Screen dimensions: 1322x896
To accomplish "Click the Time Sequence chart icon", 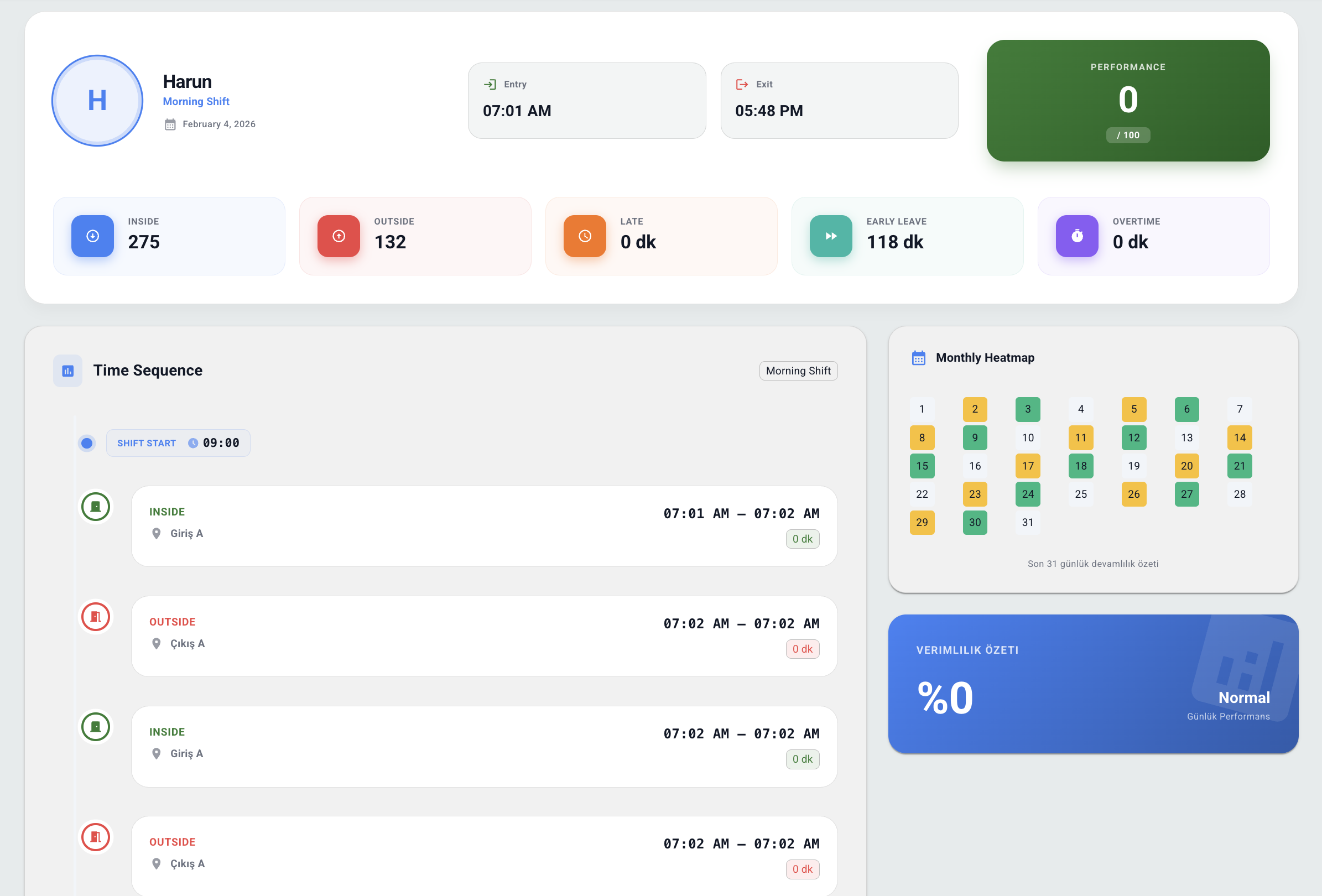I will [67, 371].
